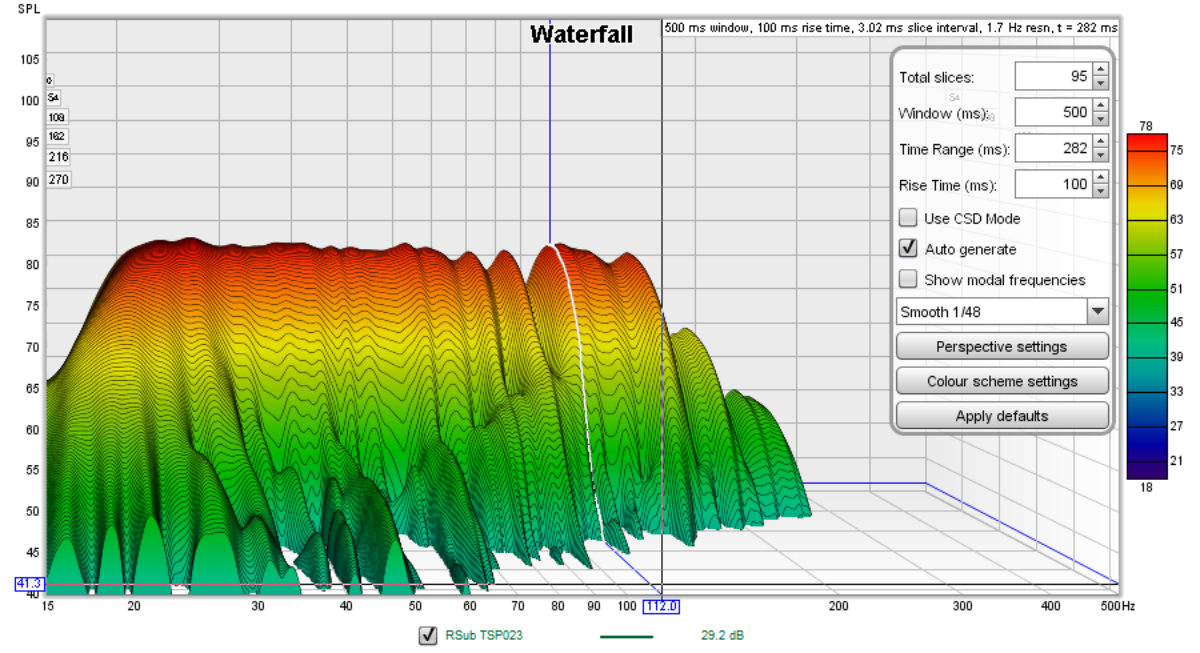The width and height of the screenshot is (1200, 653).
Task: Decrease Time Range with down arrow
Action: click(x=1101, y=156)
